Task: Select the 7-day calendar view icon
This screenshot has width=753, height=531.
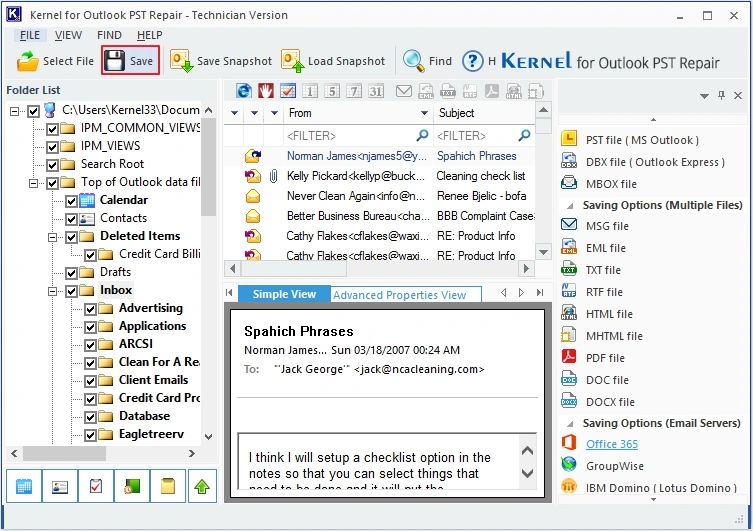Action: [354, 90]
